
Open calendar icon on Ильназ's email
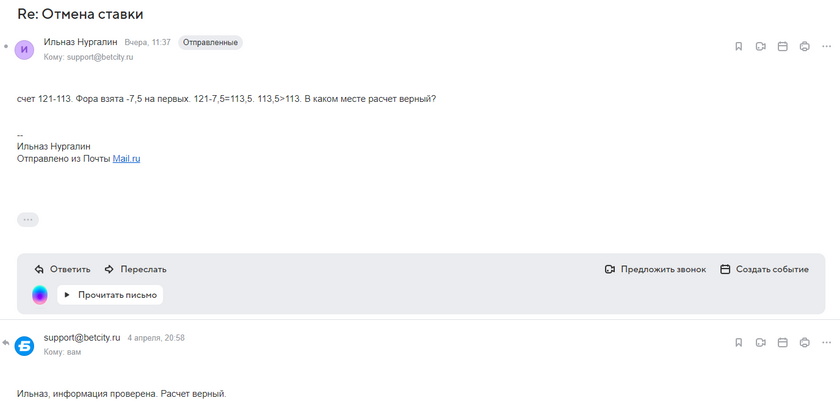pos(782,47)
